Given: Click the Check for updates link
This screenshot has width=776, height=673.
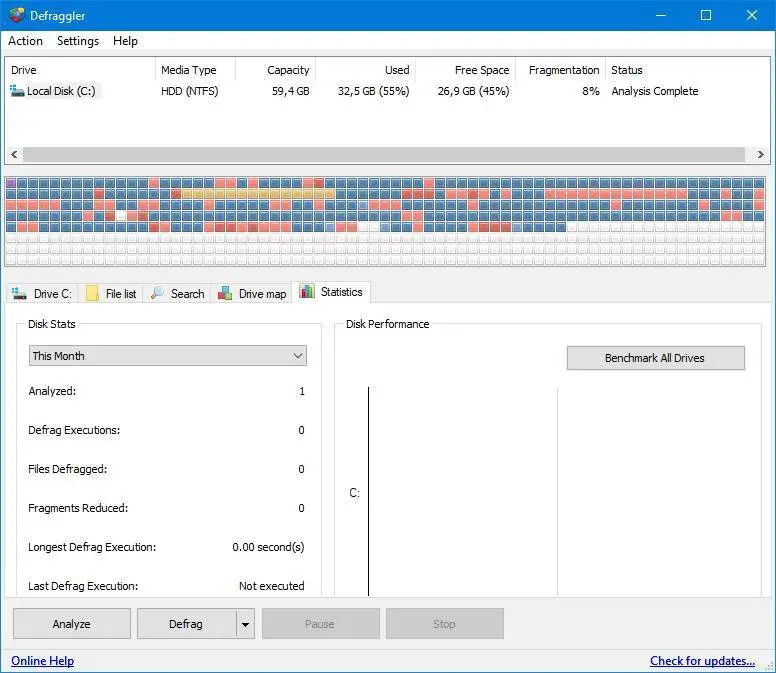Looking at the screenshot, I should (x=702, y=661).
